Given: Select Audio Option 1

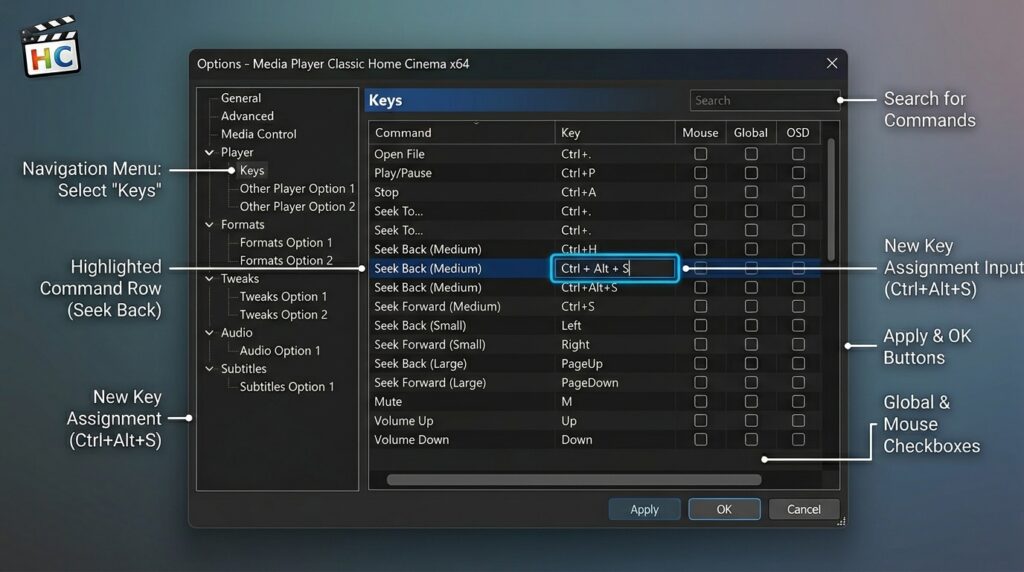Looking at the screenshot, I should pyautogui.click(x=280, y=351).
